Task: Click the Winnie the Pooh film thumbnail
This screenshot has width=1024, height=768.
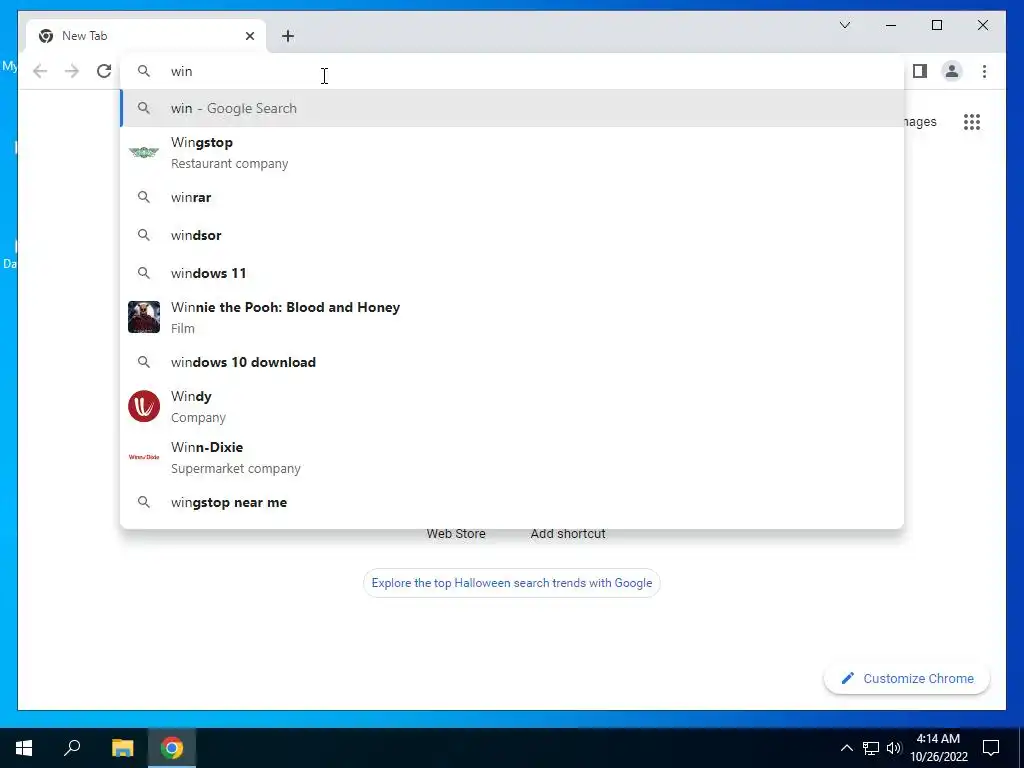Action: click(144, 317)
